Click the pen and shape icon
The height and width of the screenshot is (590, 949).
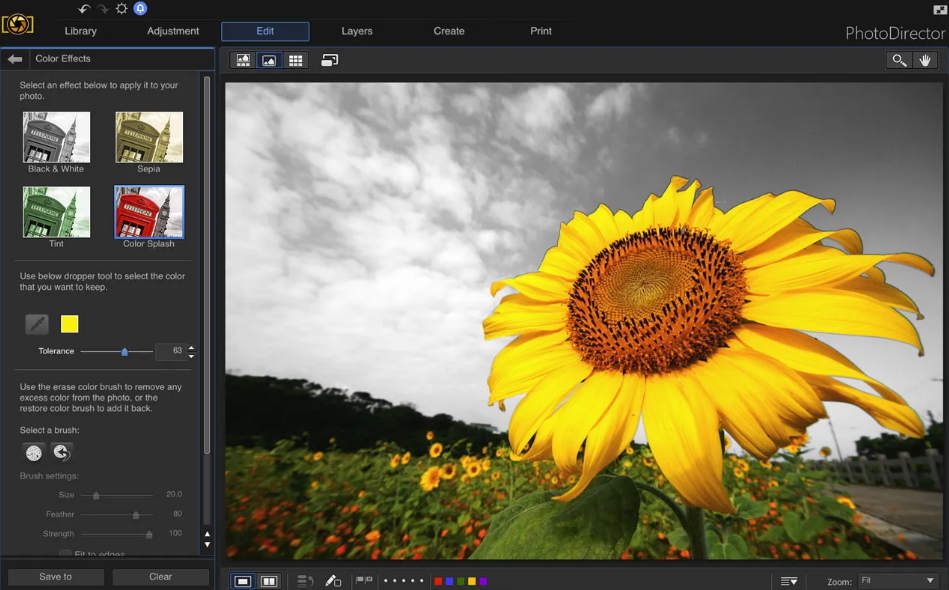click(x=333, y=581)
